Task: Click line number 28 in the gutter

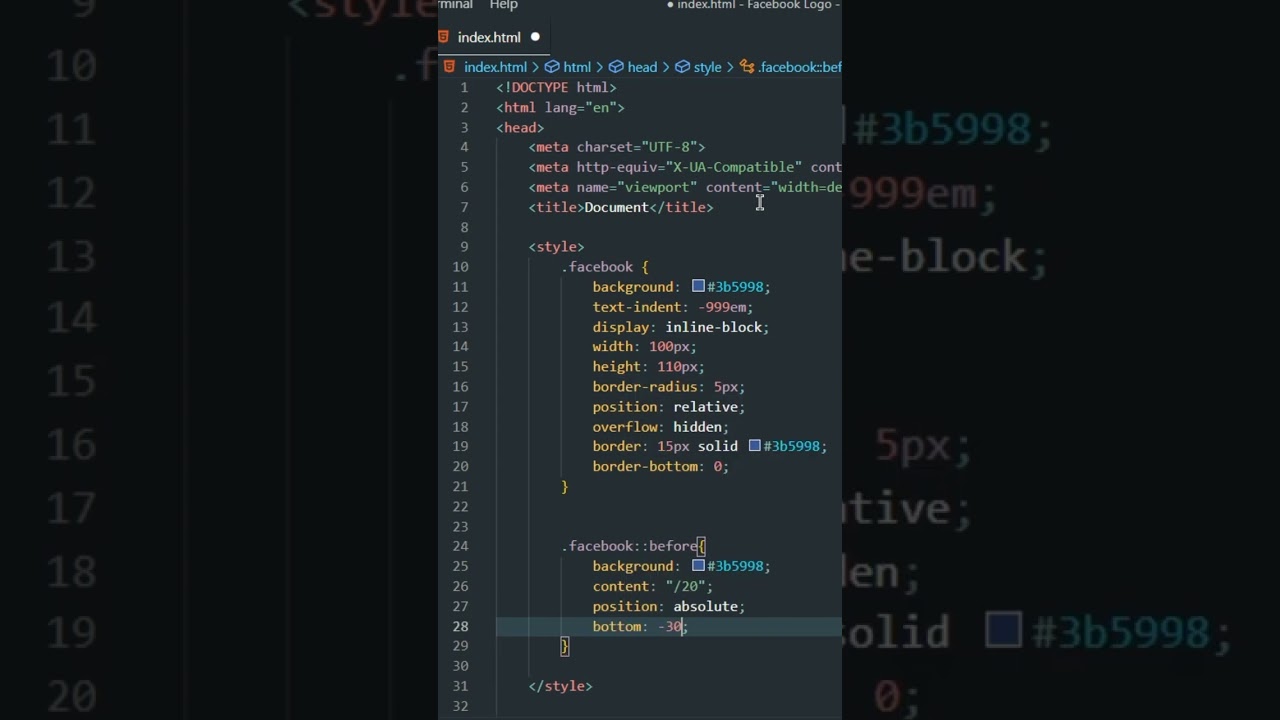Action: (460, 626)
